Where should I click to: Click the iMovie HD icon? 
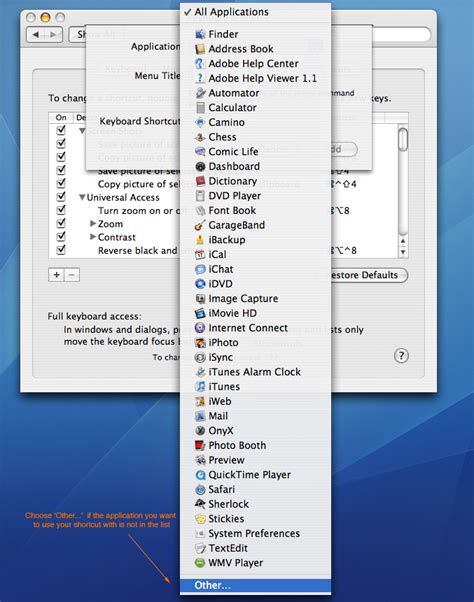pos(200,313)
